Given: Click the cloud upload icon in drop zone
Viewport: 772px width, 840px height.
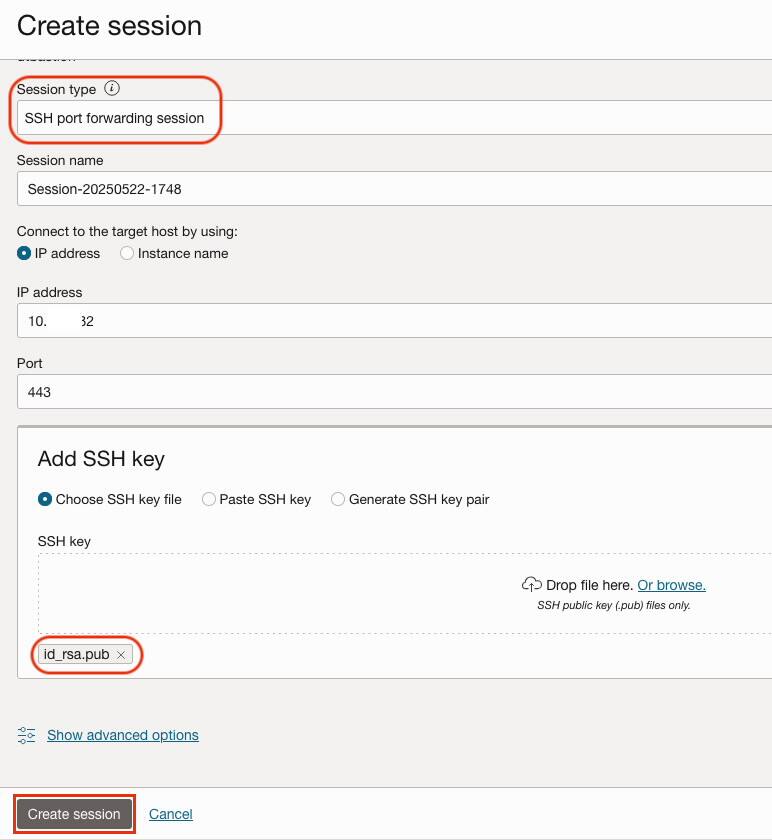Looking at the screenshot, I should click(x=532, y=585).
